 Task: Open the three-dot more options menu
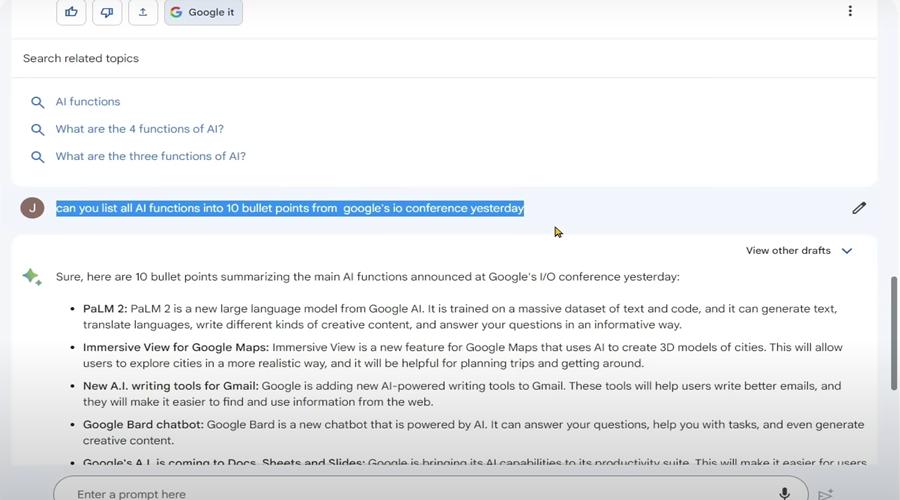coord(850,11)
